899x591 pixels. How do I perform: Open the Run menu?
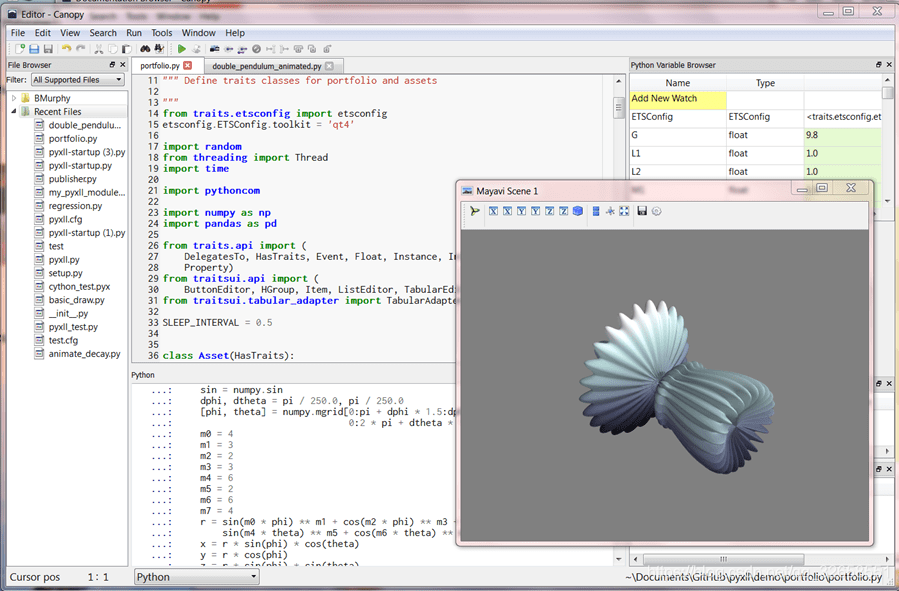point(134,33)
